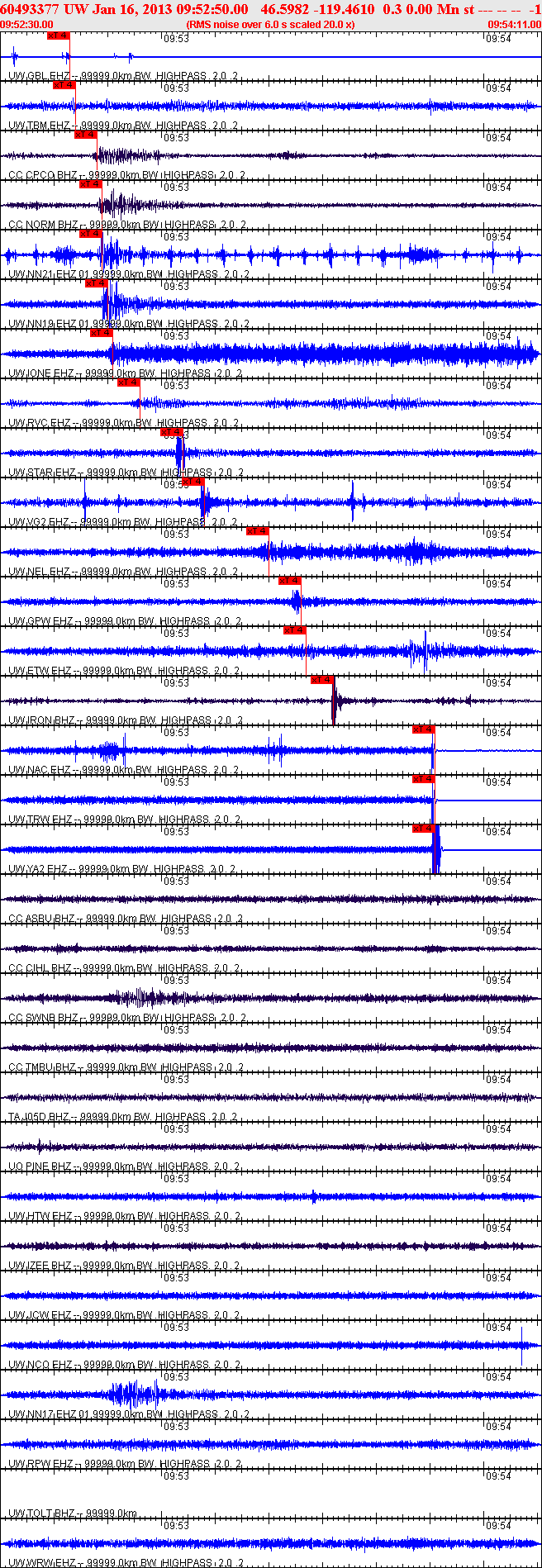Viewport: 542px width, 1568px height.
Task: Select the red pick marker on the UW.GPW trace
Action: [290, 581]
